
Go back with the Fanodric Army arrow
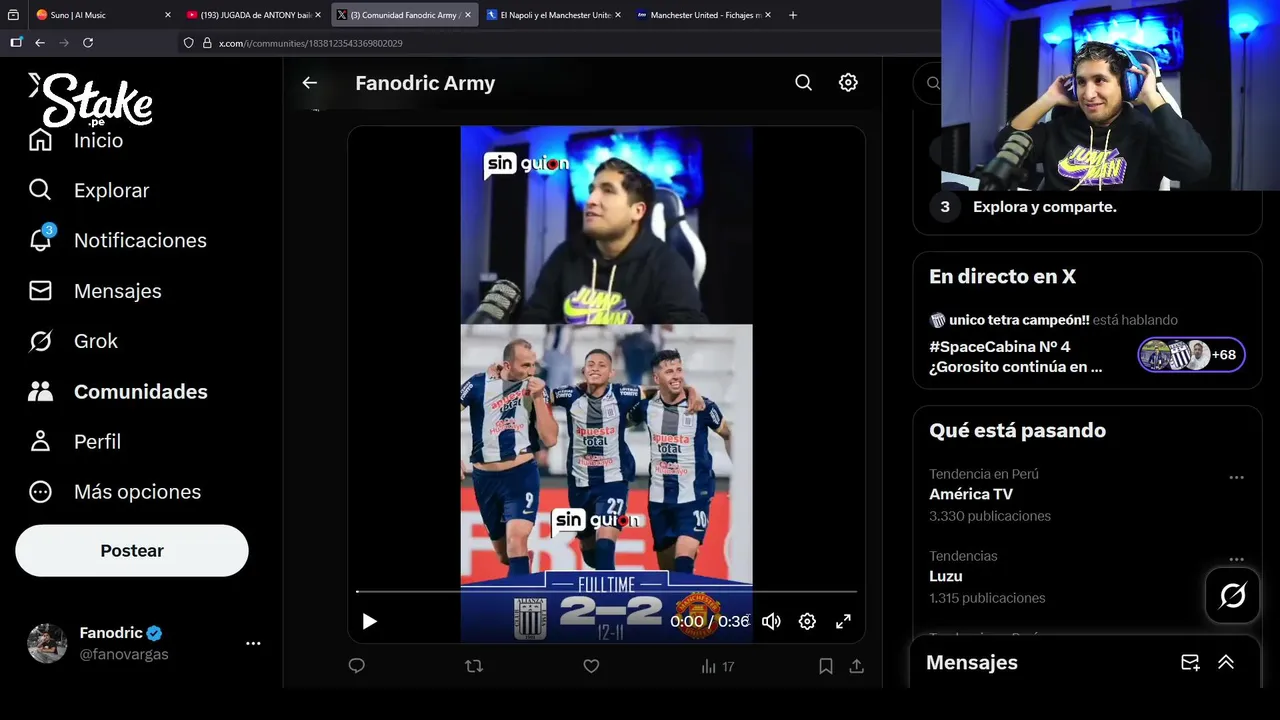pyautogui.click(x=310, y=83)
